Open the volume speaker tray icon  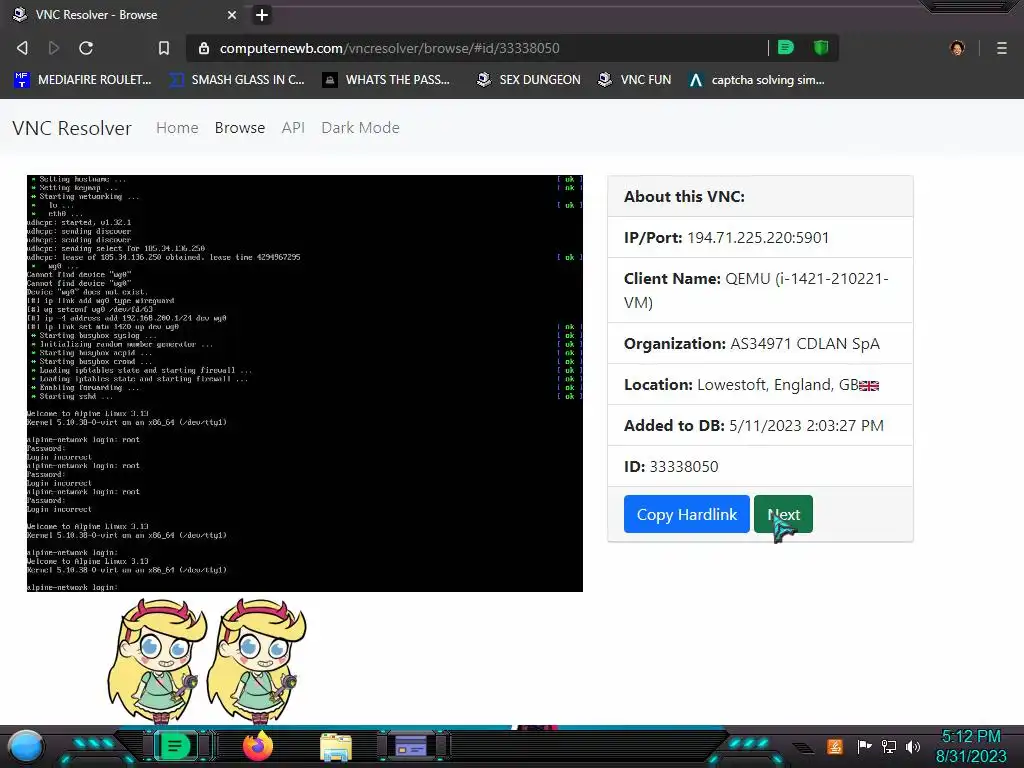pos(913,746)
